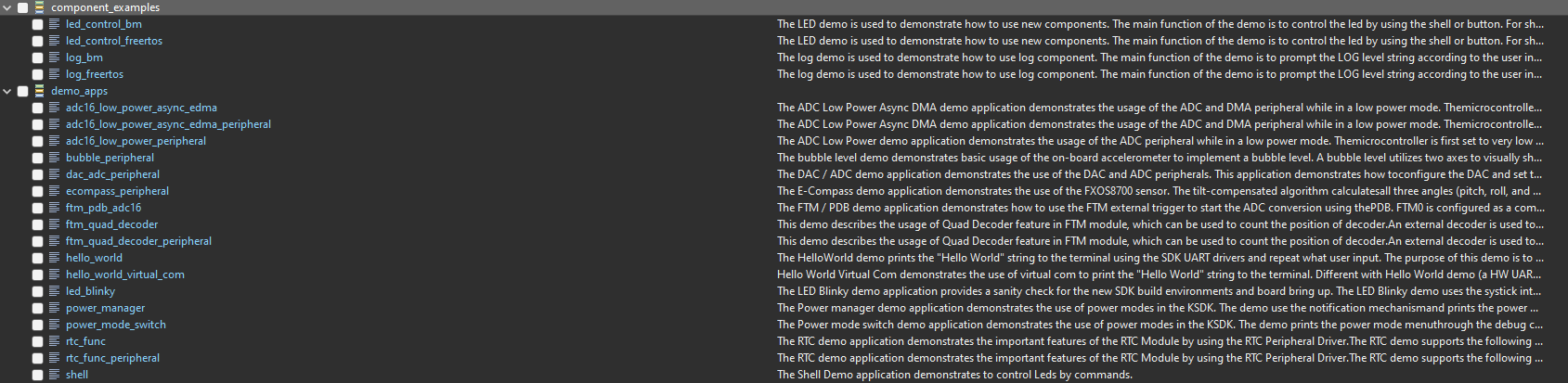Open the power_mode_switch example entry
Image resolution: width=1568 pixels, height=383 pixels.
pos(115,325)
